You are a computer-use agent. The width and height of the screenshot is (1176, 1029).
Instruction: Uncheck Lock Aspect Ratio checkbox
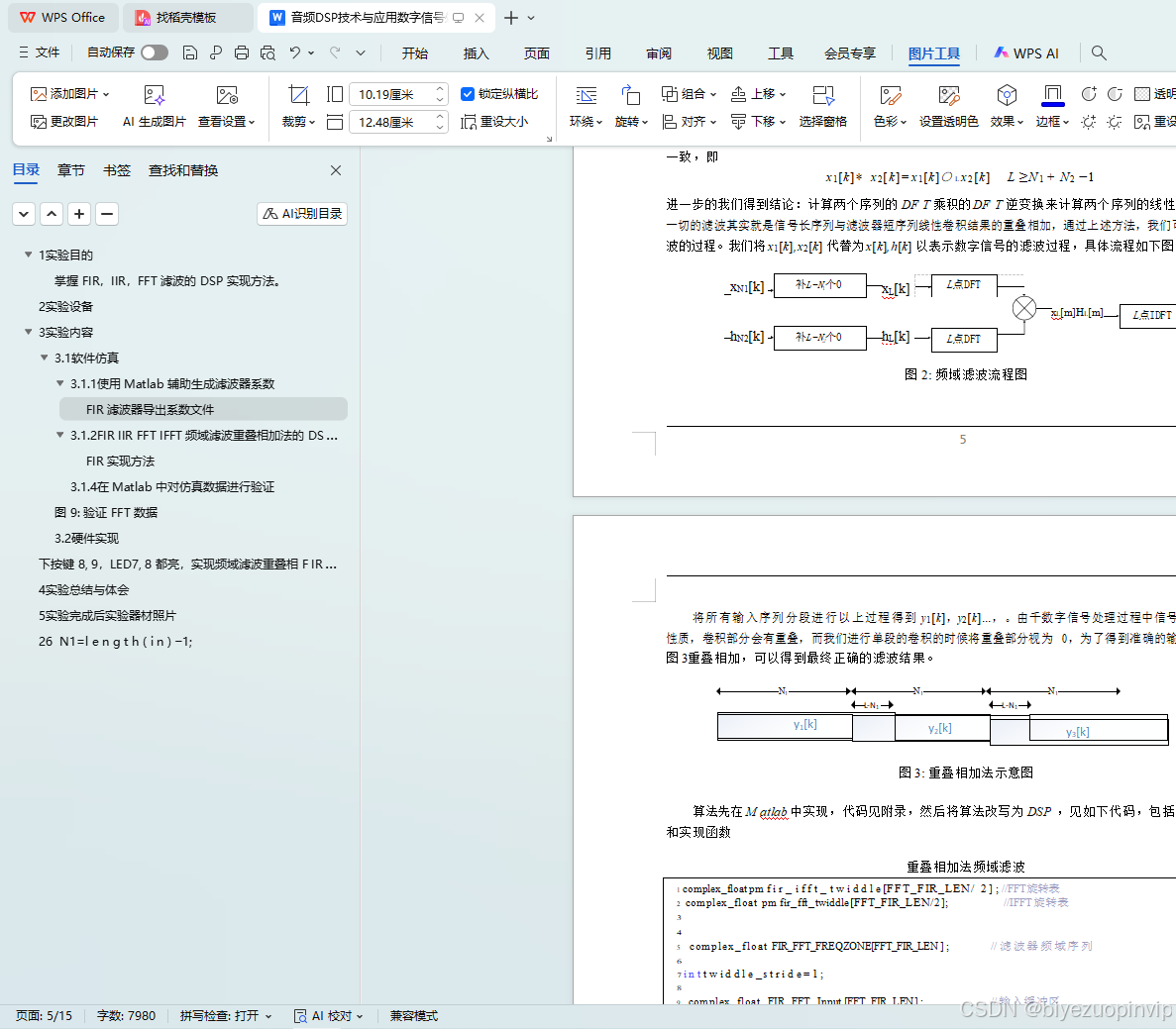(x=468, y=94)
